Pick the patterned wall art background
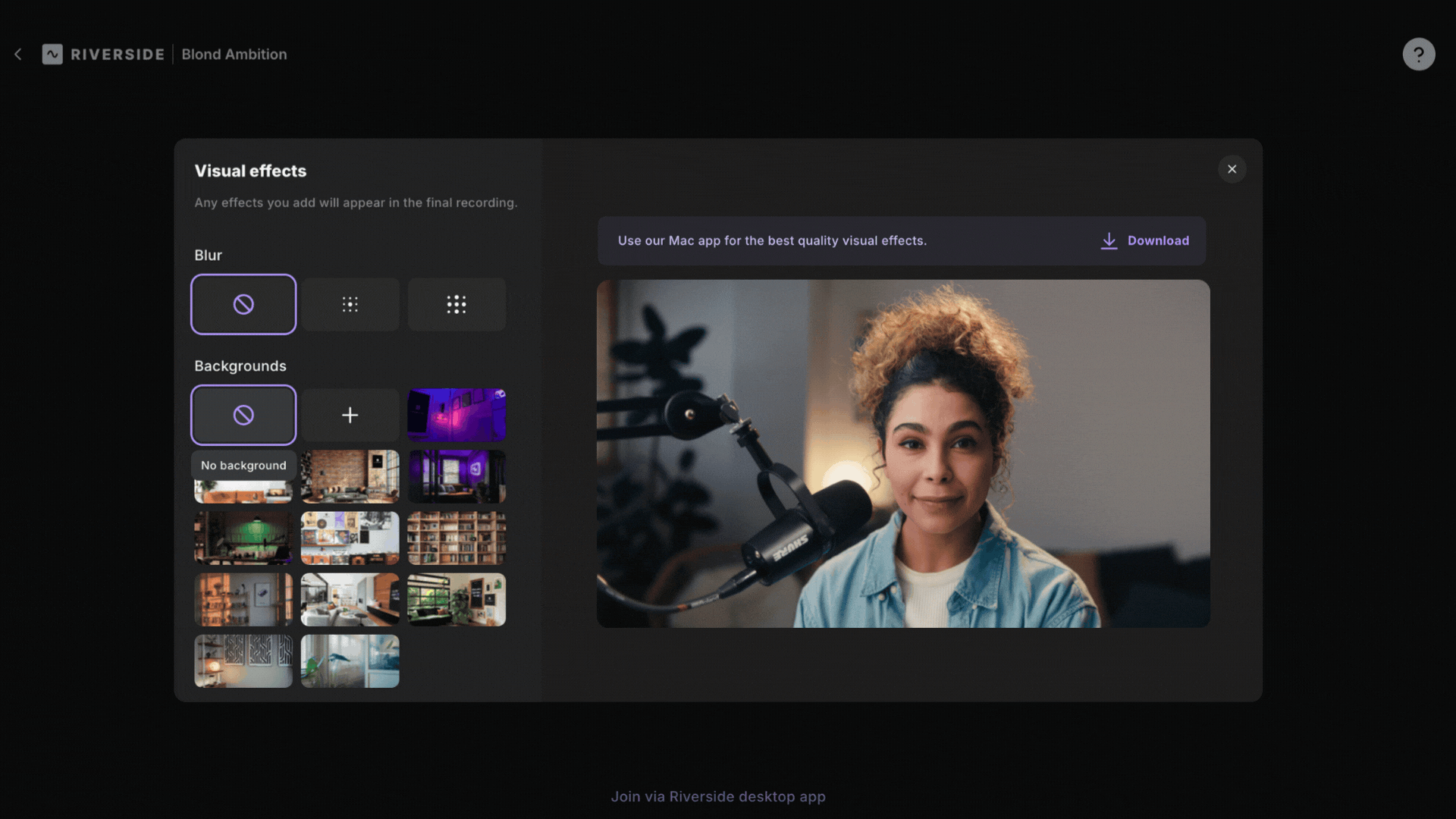 click(243, 661)
